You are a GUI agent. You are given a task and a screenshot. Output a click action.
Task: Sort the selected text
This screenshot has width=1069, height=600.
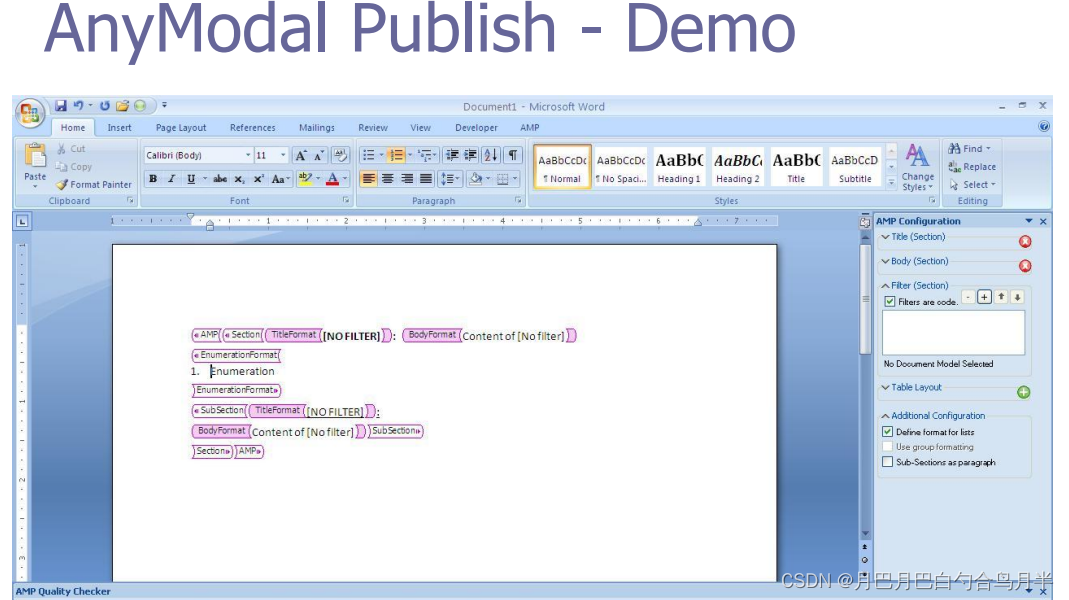[x=491, y=155]
